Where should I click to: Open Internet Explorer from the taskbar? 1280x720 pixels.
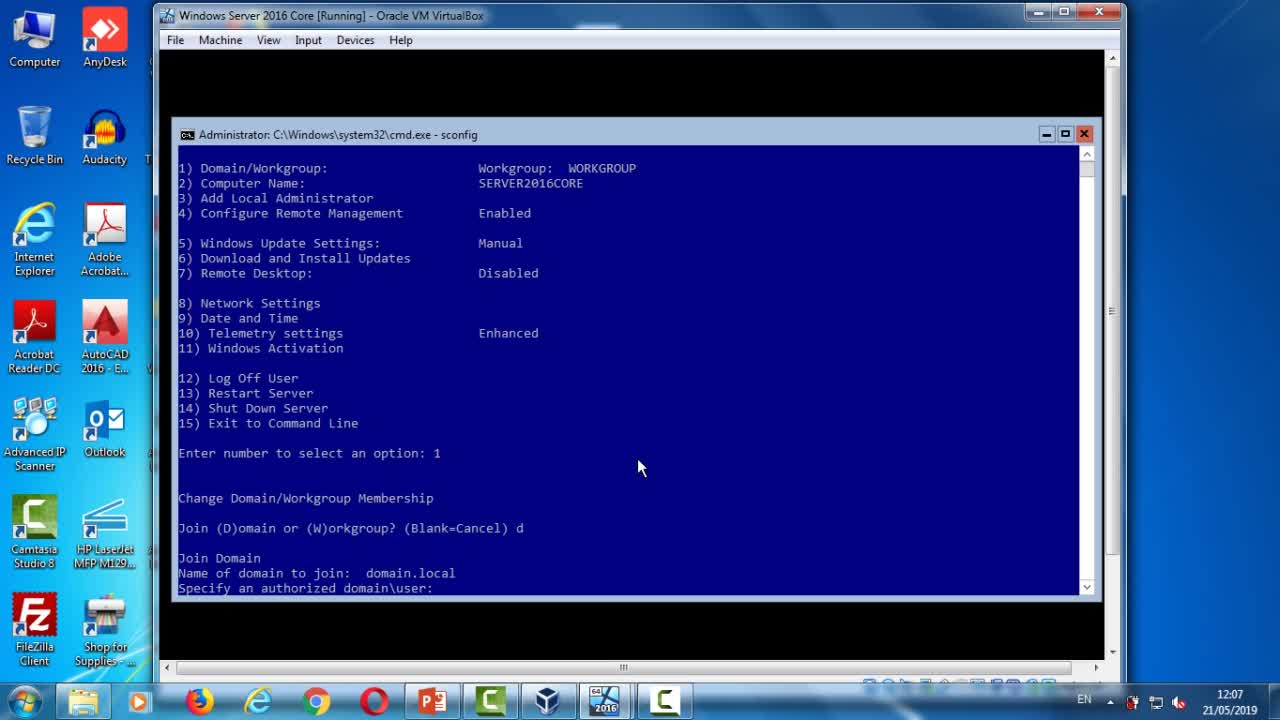pos(258,702)
